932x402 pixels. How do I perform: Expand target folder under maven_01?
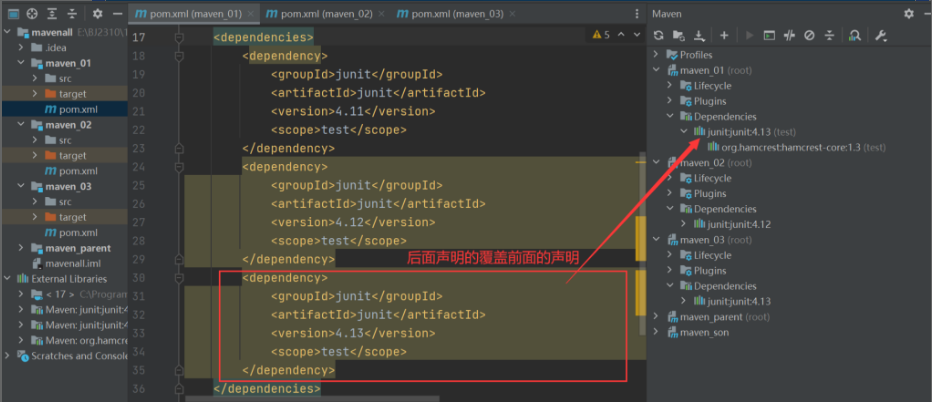click(34, 94)
